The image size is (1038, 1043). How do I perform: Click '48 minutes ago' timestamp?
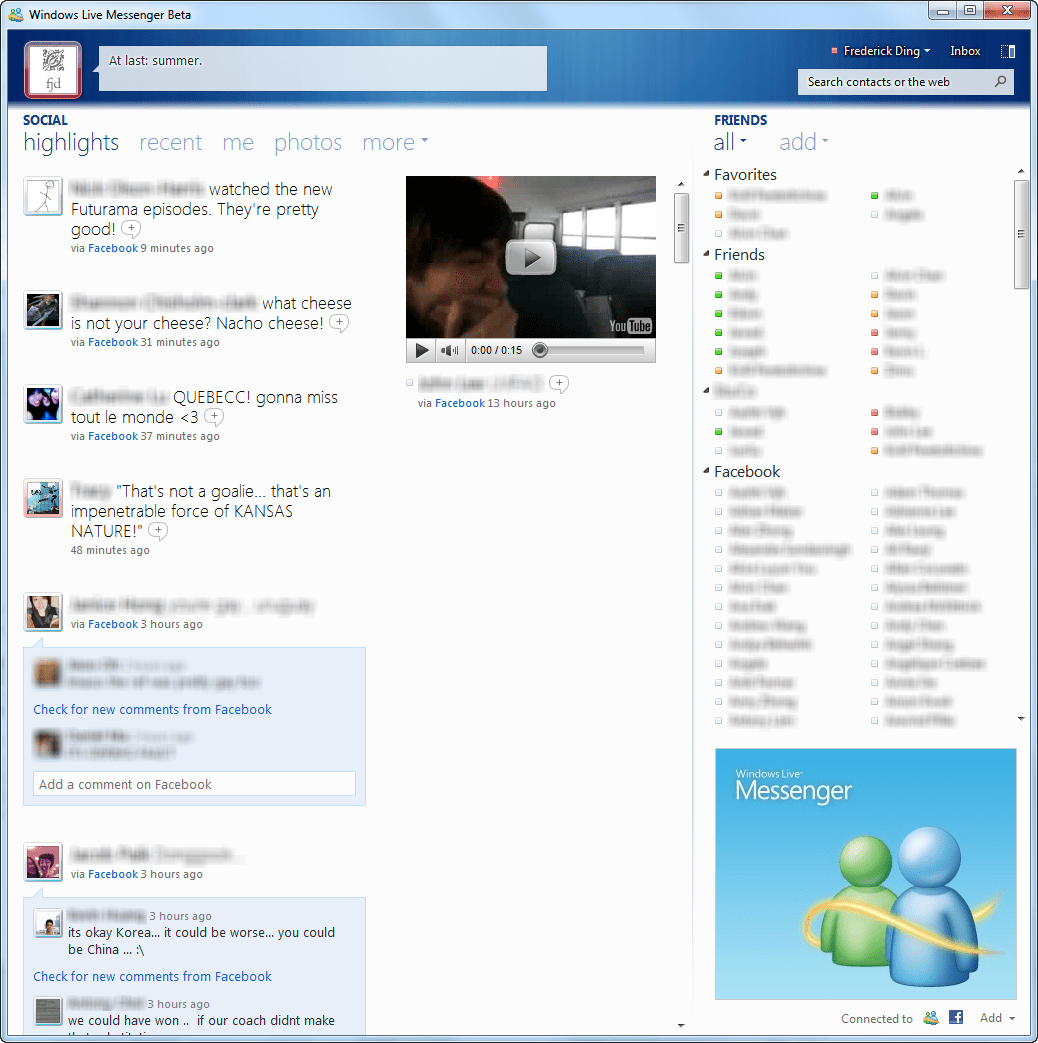pyautogui.click(x=110, y=550)
